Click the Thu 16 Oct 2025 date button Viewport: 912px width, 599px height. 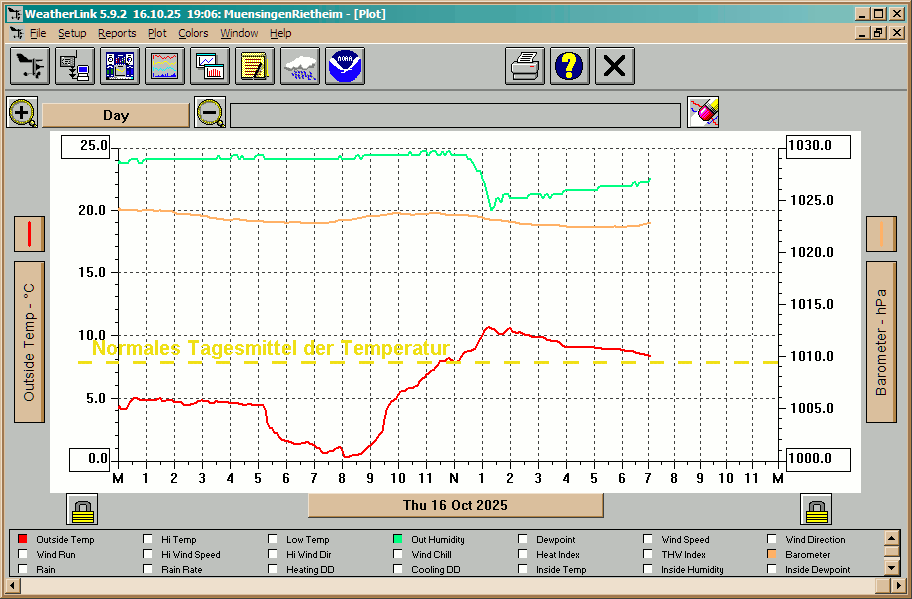click(455, 505)
